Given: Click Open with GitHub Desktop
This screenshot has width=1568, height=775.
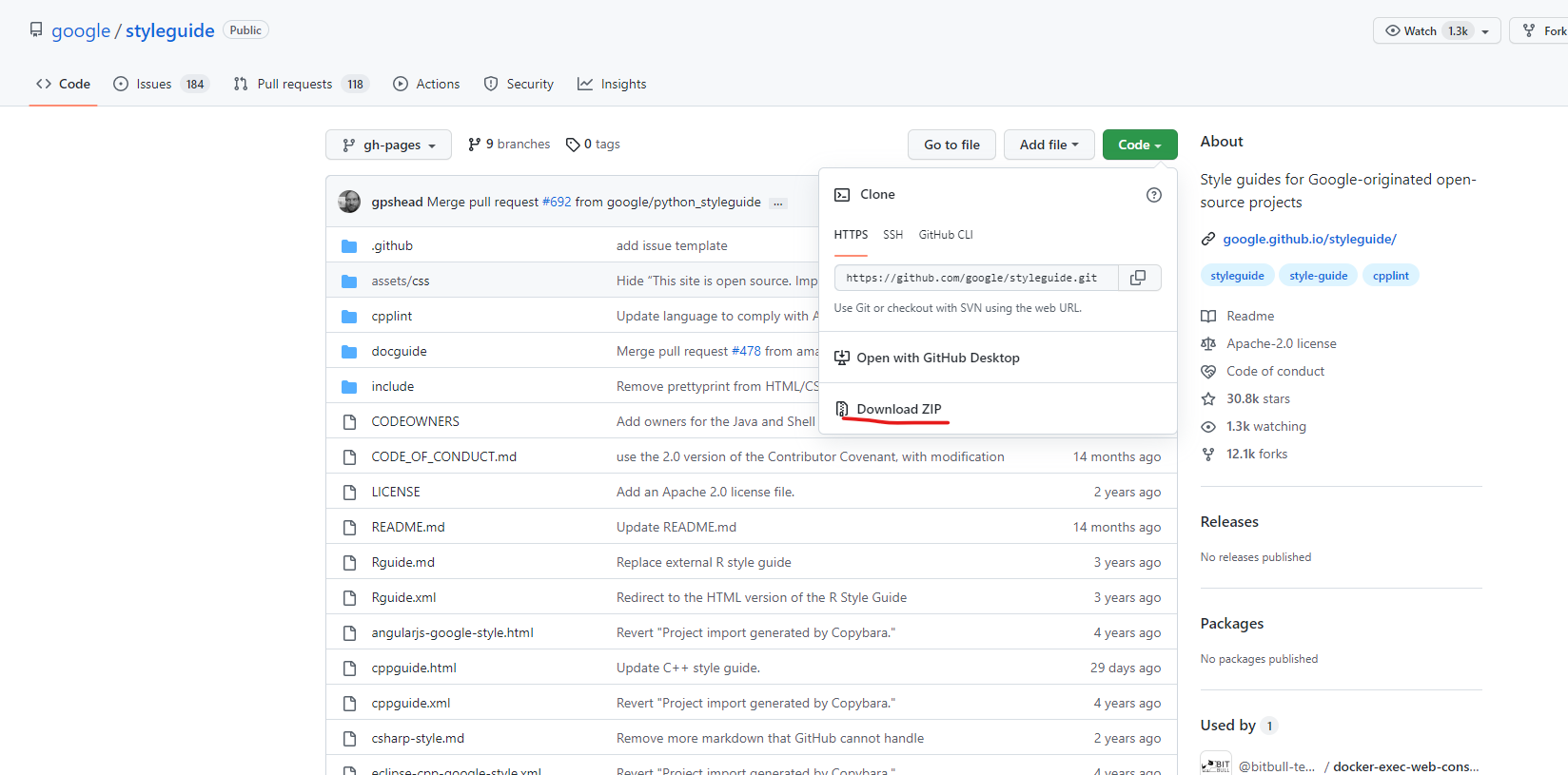Looking at the screenshot, I should point(937,358).
